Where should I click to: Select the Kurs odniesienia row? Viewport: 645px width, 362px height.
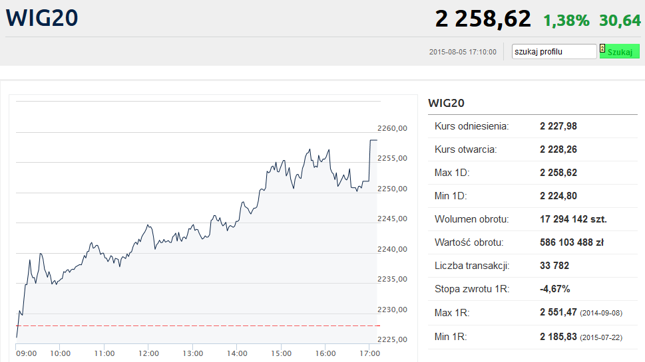(533, 126)
